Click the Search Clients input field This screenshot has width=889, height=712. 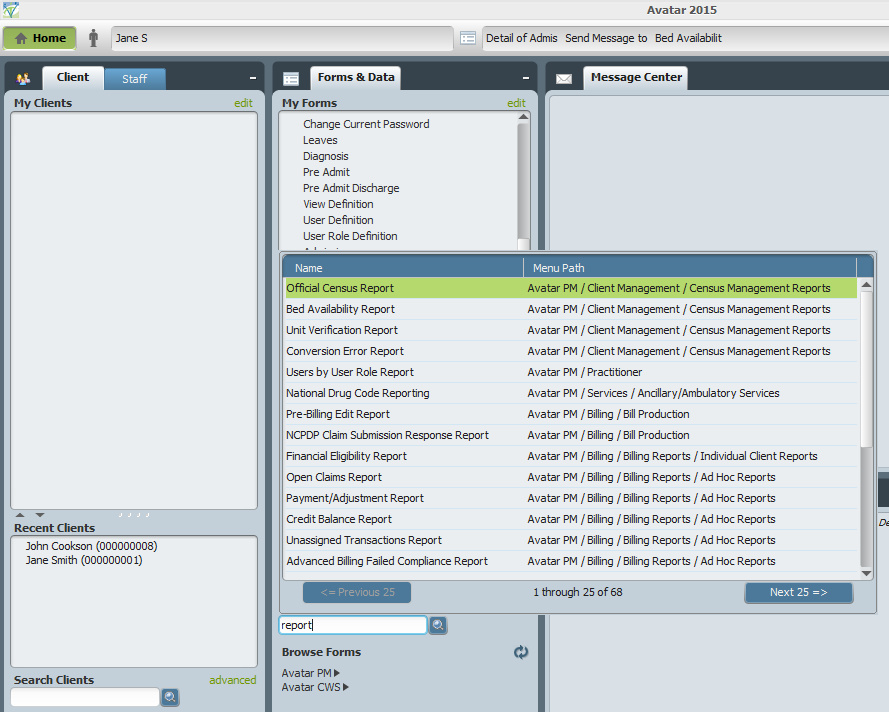(85, 697)
